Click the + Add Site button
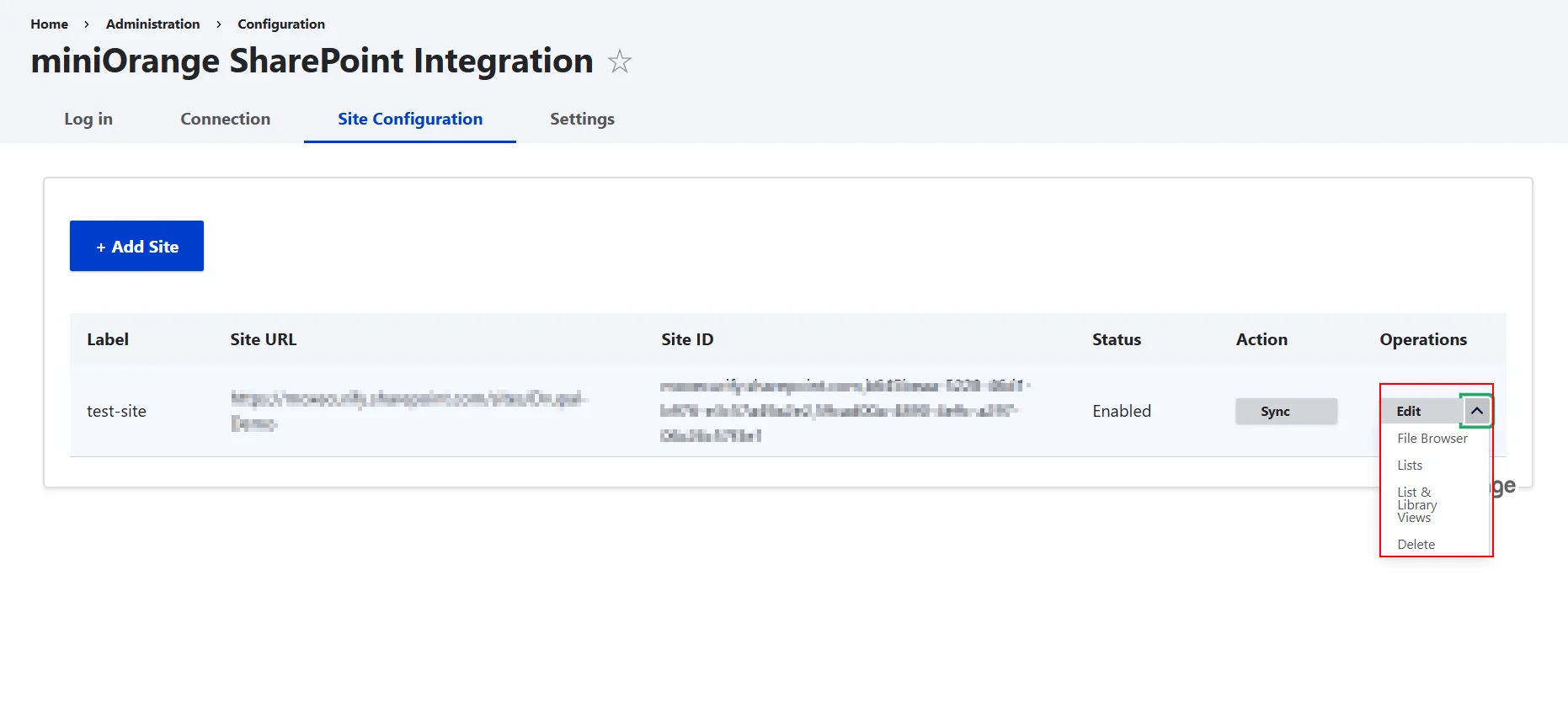The height and width of the screenshot is (703, 1568). (136, 246)
